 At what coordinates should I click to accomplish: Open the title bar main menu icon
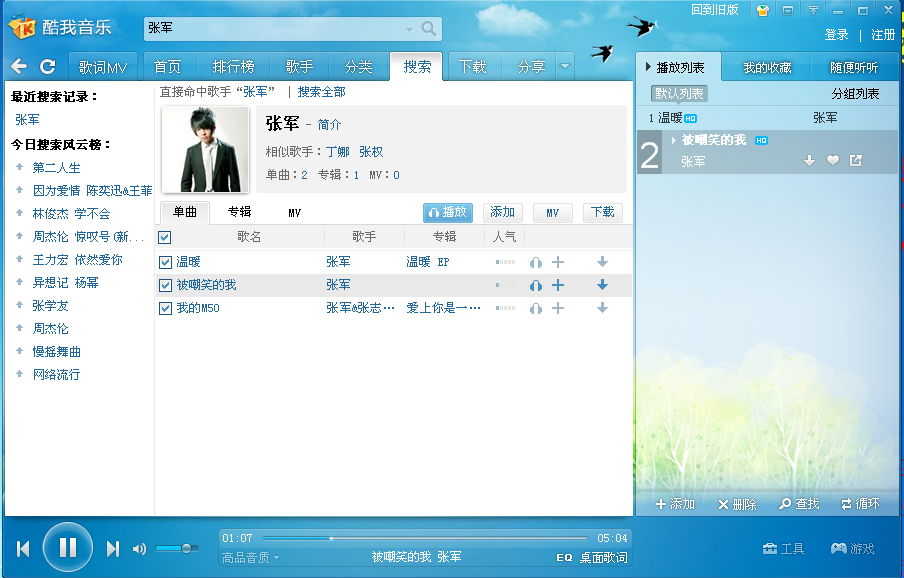pos(788,10)
